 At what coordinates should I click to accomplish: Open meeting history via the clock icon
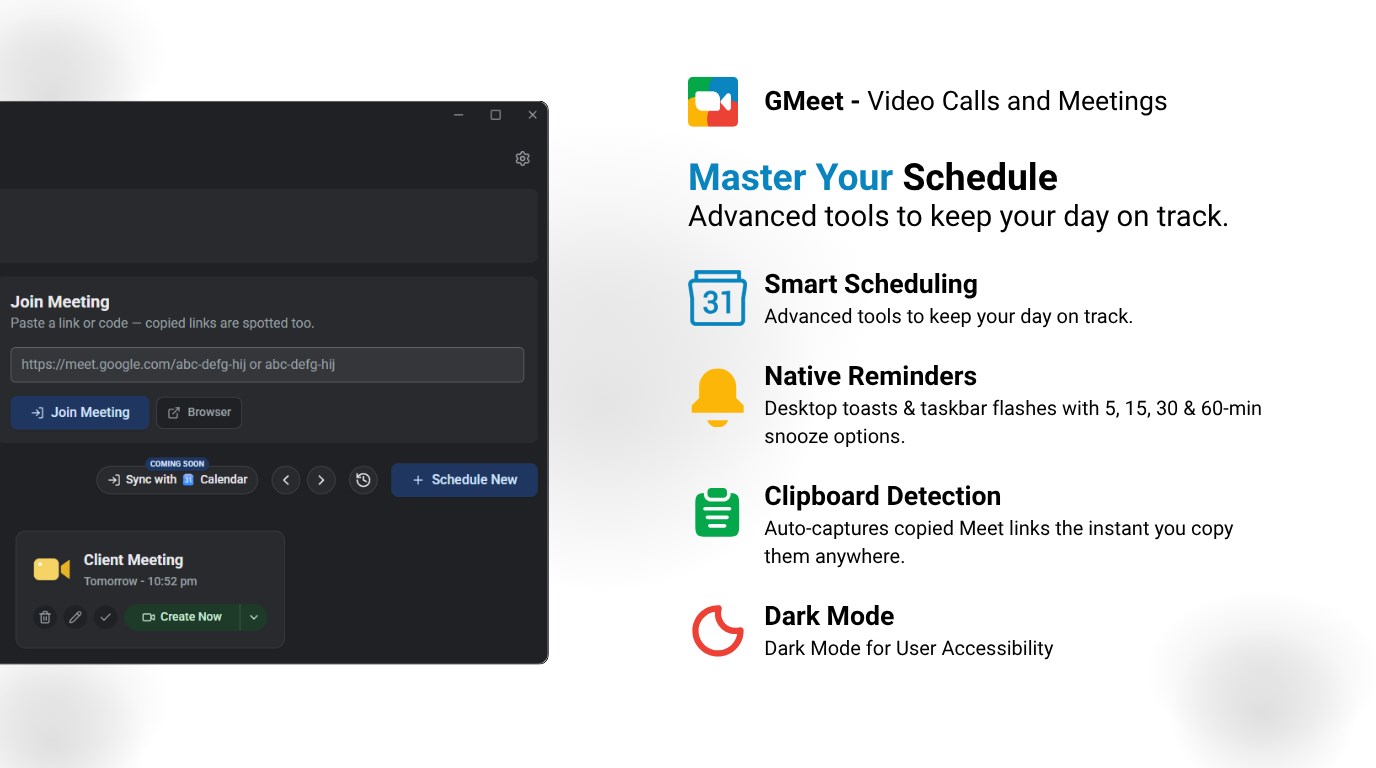tap(363, 480)
